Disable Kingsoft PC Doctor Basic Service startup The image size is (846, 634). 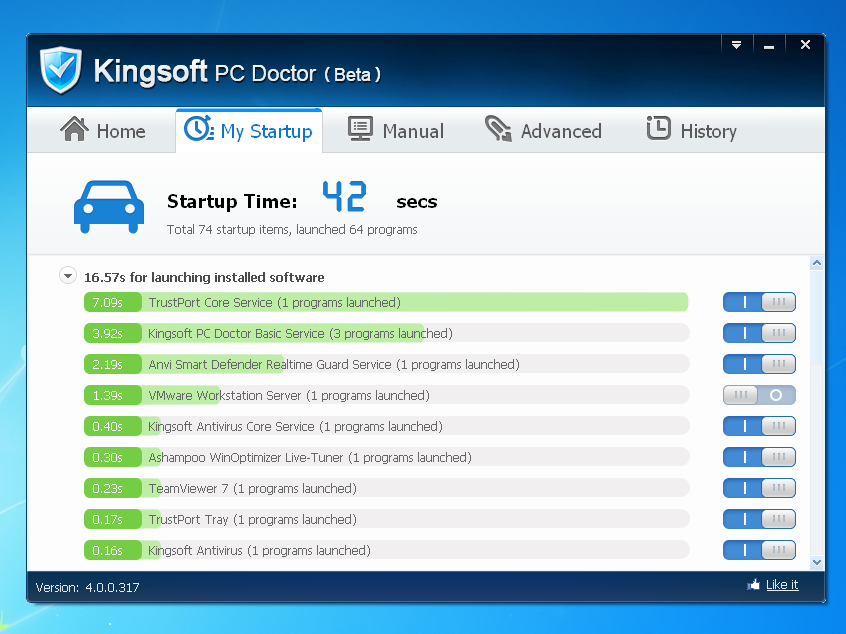[759, 333]
